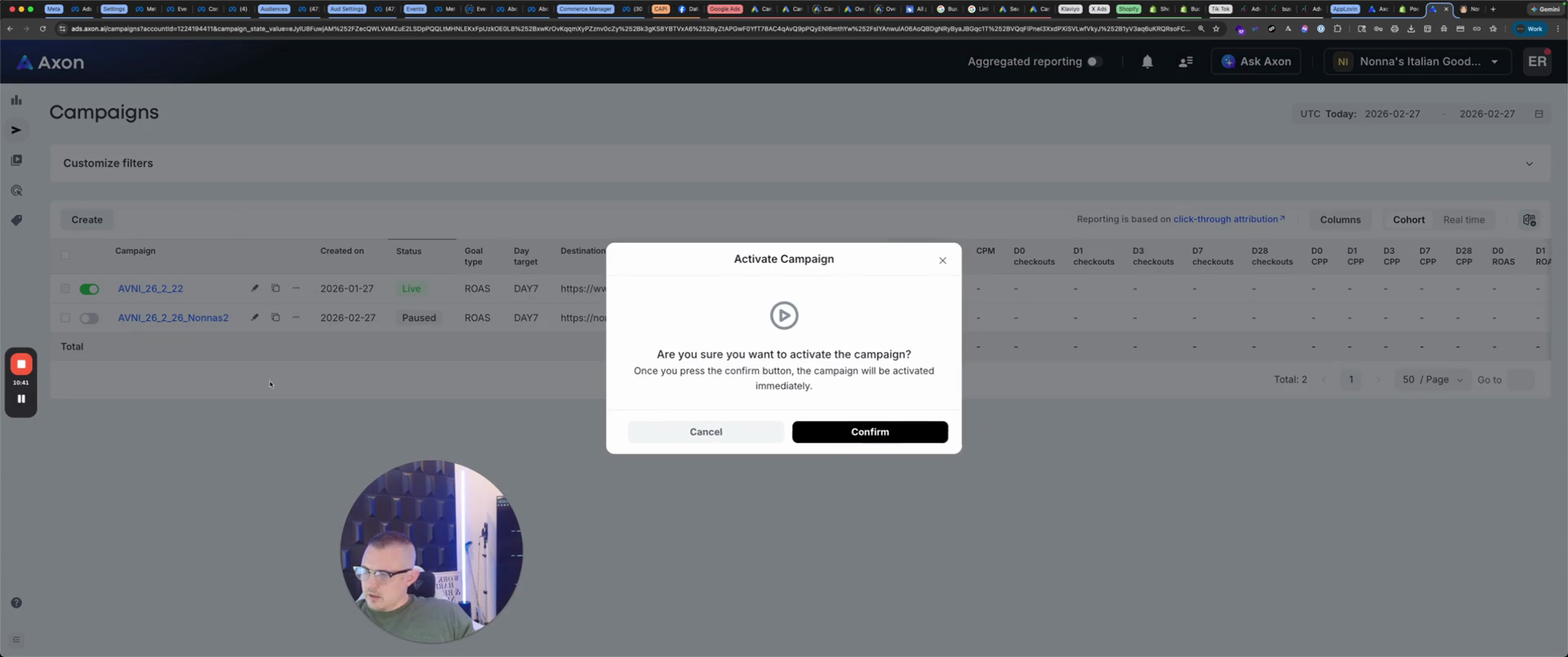Screen dimensions: 1568x657
Task: Open more options for AVNI_26_2_22
Action: point(296,288)
